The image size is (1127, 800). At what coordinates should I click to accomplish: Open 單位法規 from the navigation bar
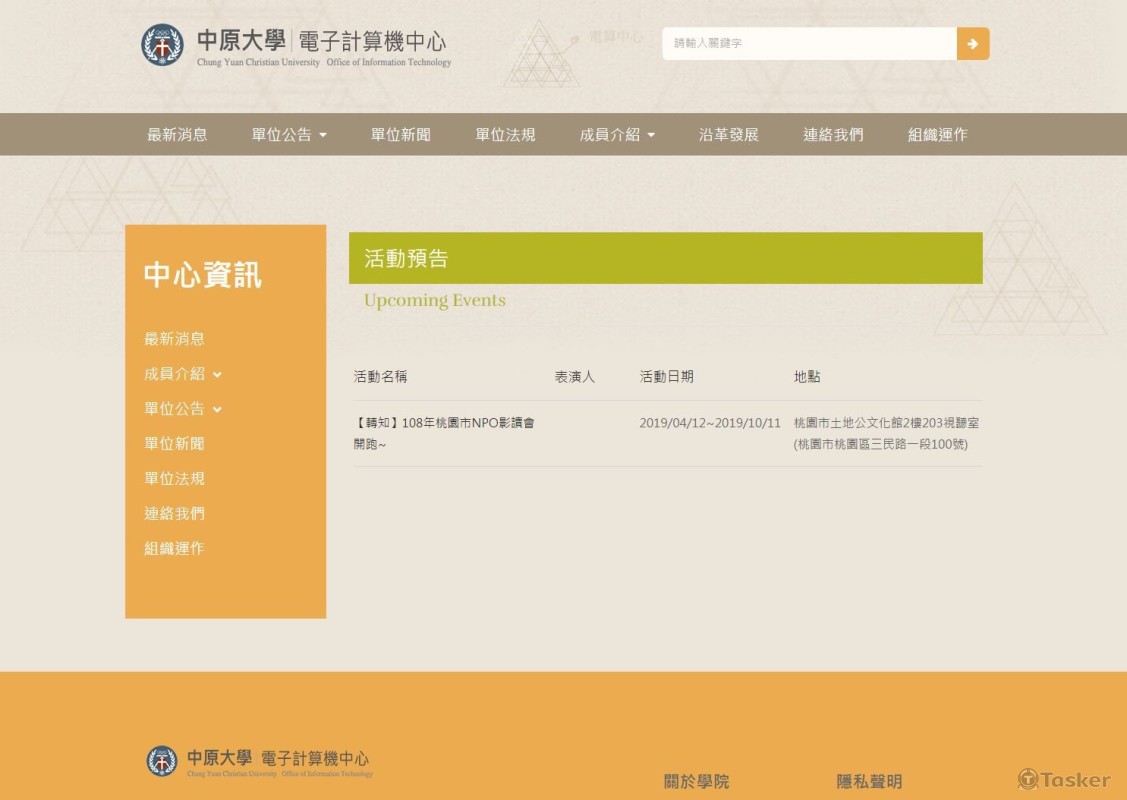coord(508,133)
